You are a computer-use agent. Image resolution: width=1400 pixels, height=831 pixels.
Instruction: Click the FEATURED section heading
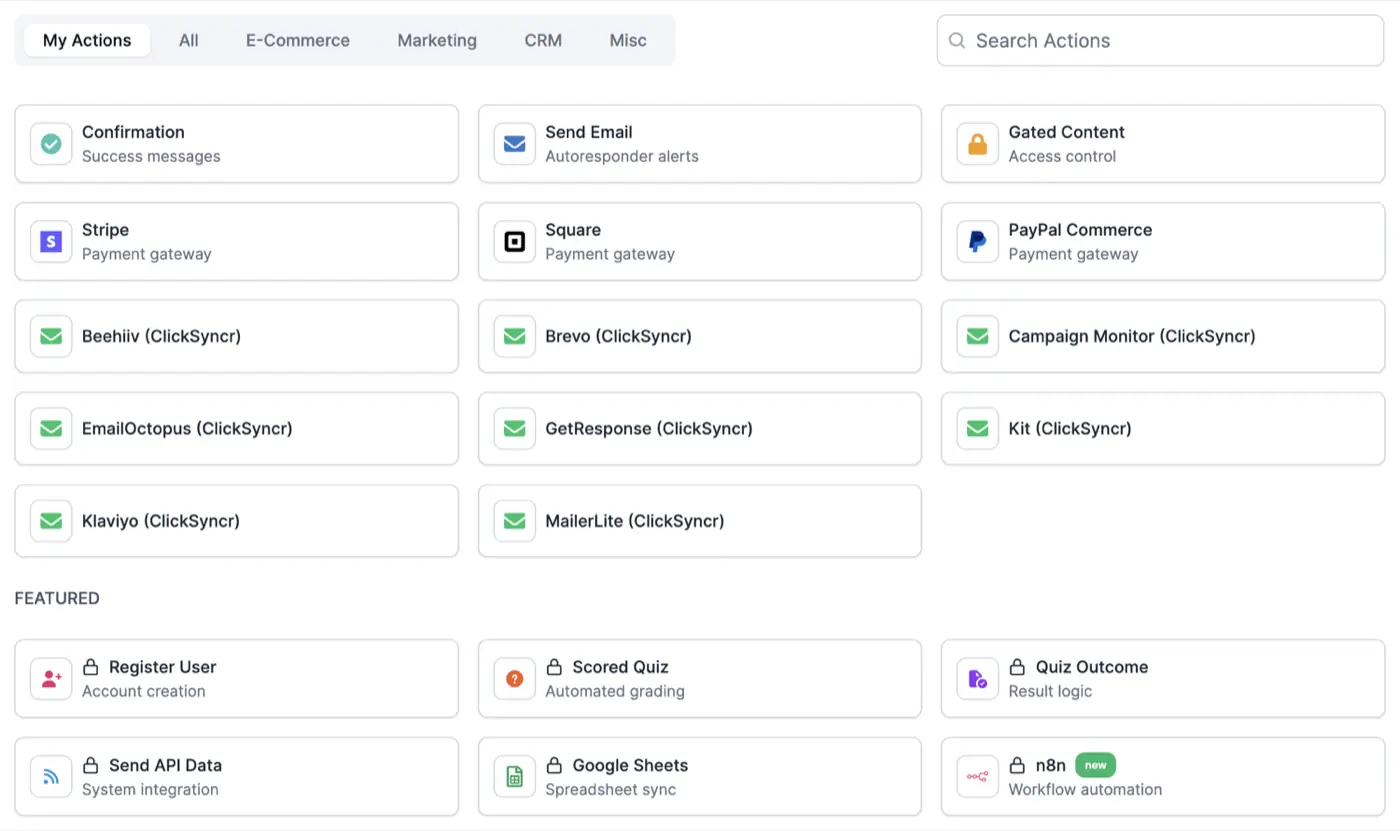pyautogui.click(x=57, y=598)
